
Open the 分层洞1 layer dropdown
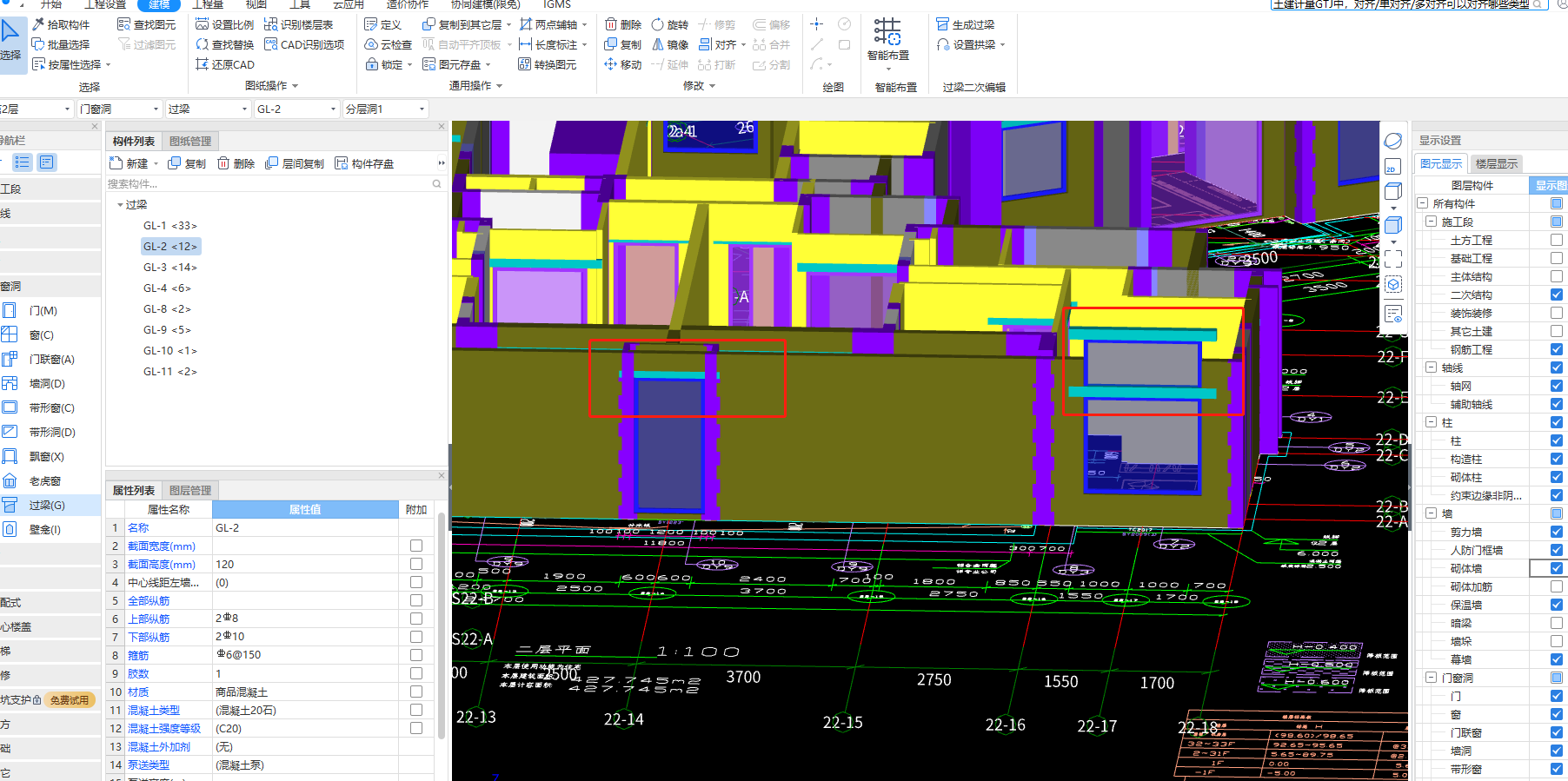click(385, 109)
